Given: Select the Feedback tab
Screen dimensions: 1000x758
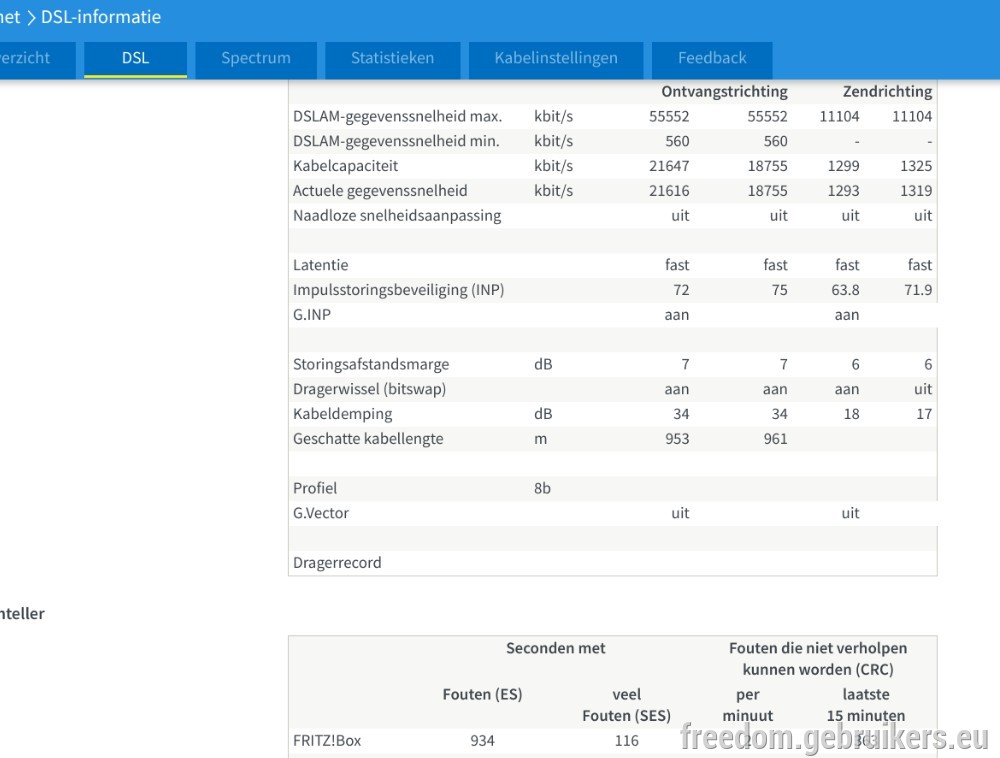Looking at the screenshot, I should click(x=712, y=59).
